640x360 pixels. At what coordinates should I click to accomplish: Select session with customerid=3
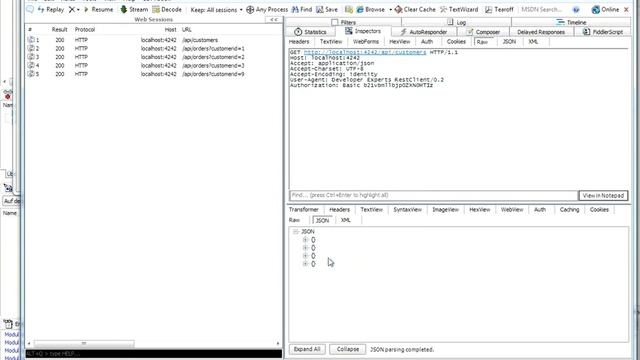(x=154, y=65)
